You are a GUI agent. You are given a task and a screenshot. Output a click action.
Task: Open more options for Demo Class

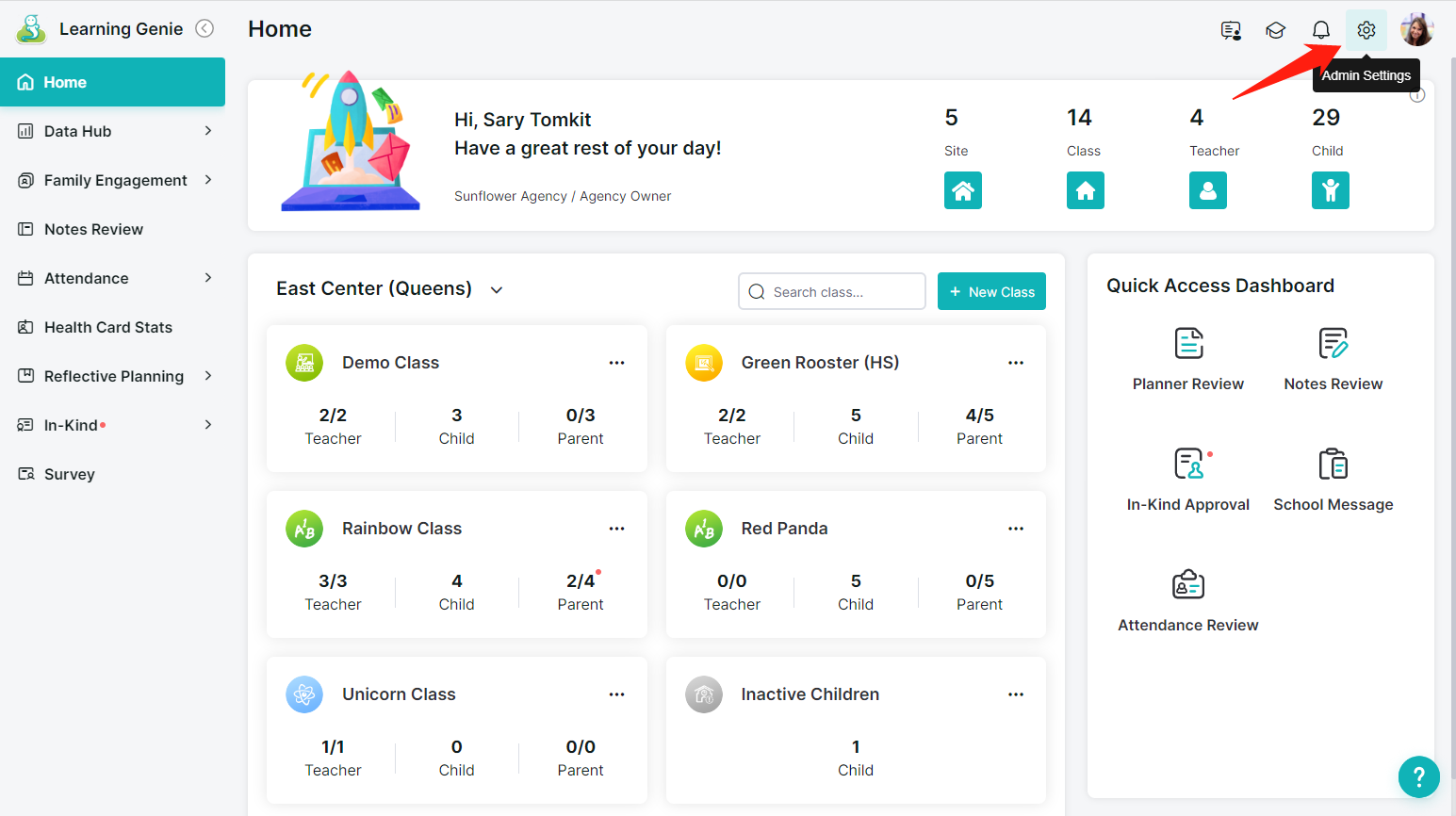pyautogui.click(x=616, y=363)
